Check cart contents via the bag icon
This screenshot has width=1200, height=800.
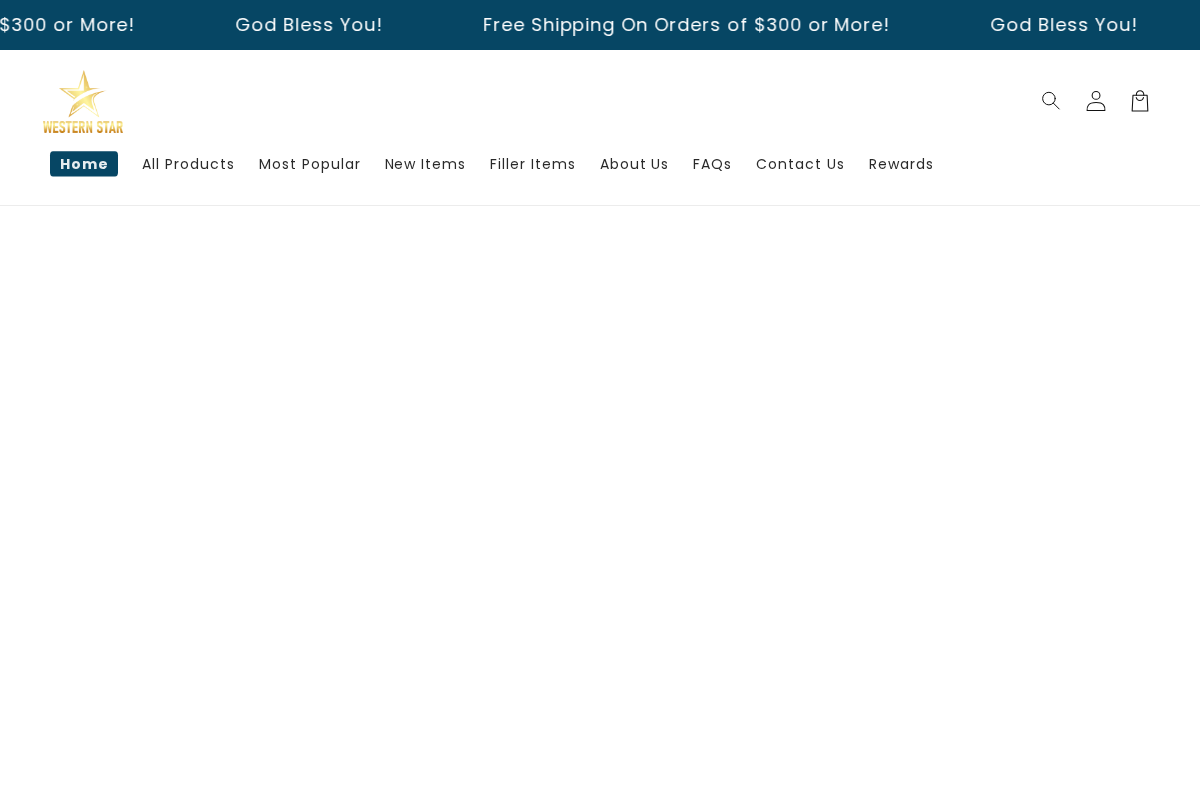(x=1139, y=100)
